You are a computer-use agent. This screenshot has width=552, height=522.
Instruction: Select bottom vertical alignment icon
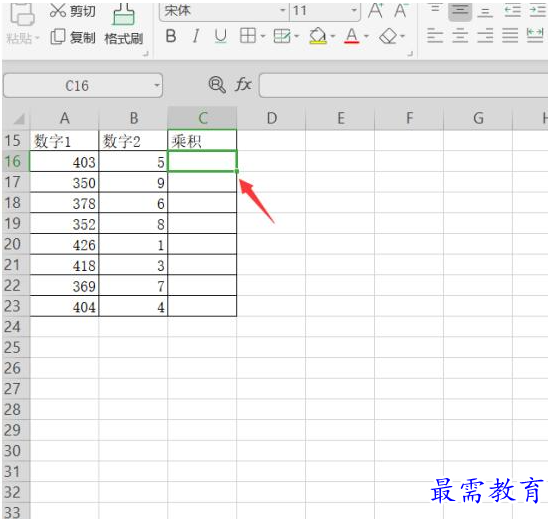click(485, 11)
